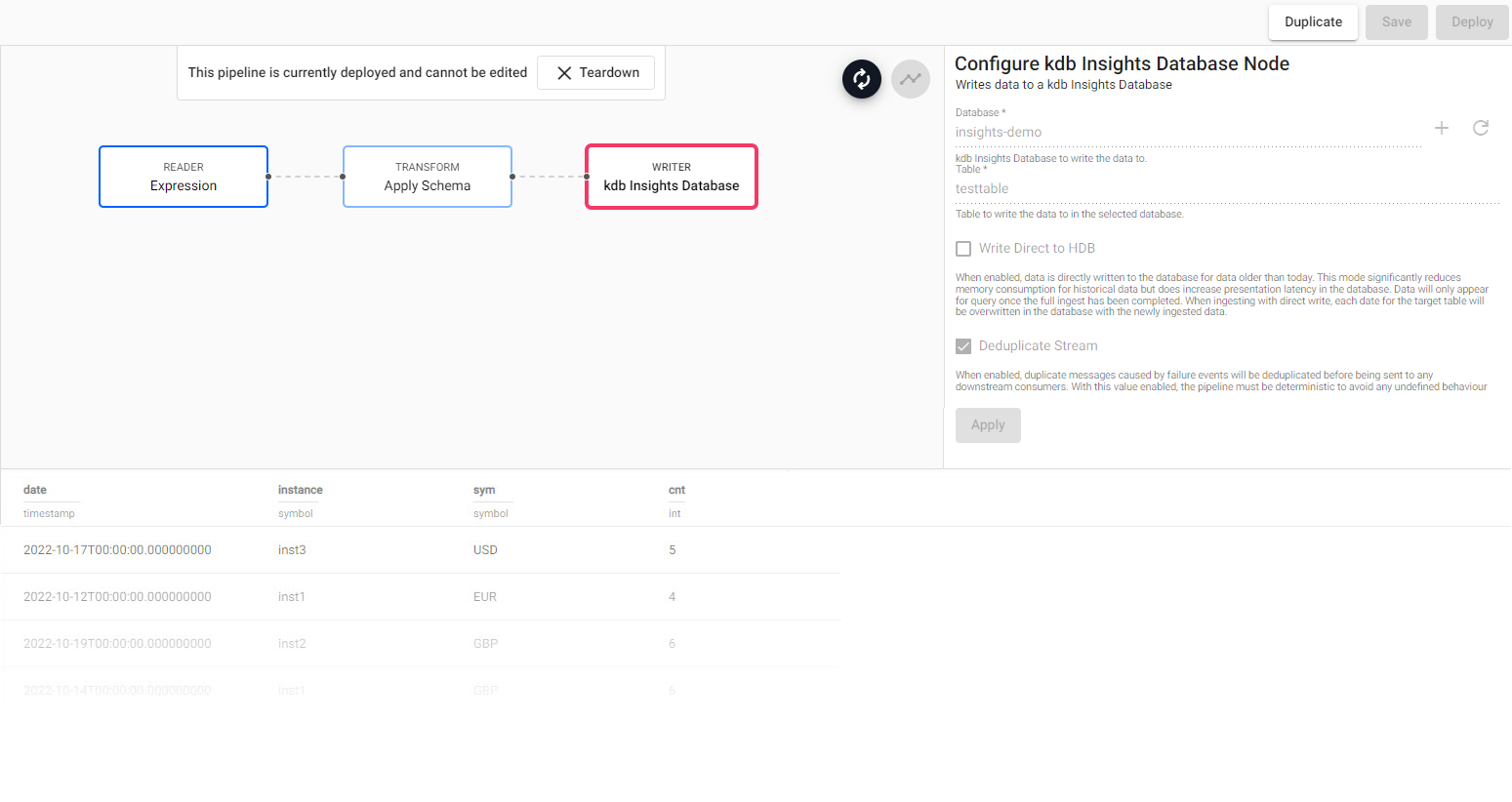Select the Reader Expression node
This screenshot has height=802, width=1512.
click(x=184, y=177)
